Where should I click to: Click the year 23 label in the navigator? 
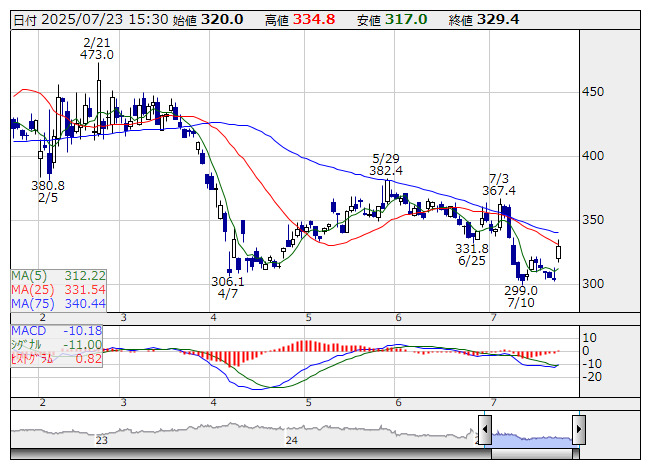pos(102,440)
